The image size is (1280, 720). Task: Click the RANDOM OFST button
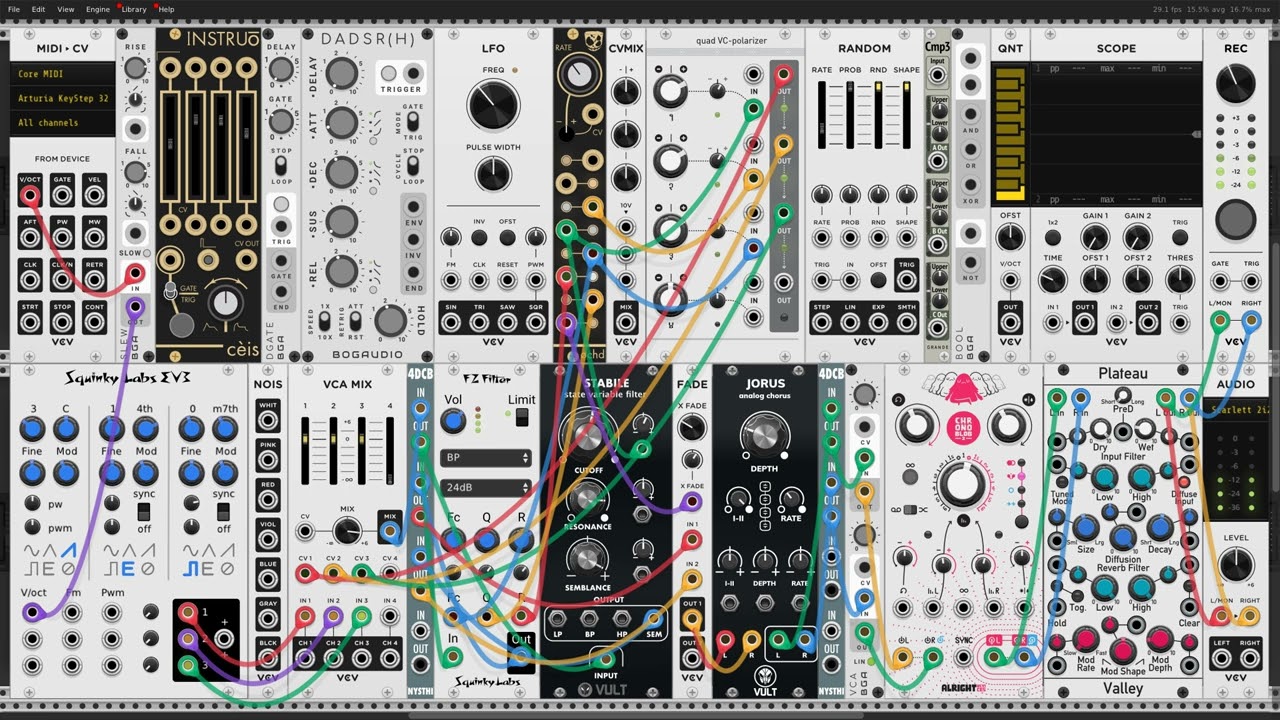pyautogui.click(x=878, y=281)
